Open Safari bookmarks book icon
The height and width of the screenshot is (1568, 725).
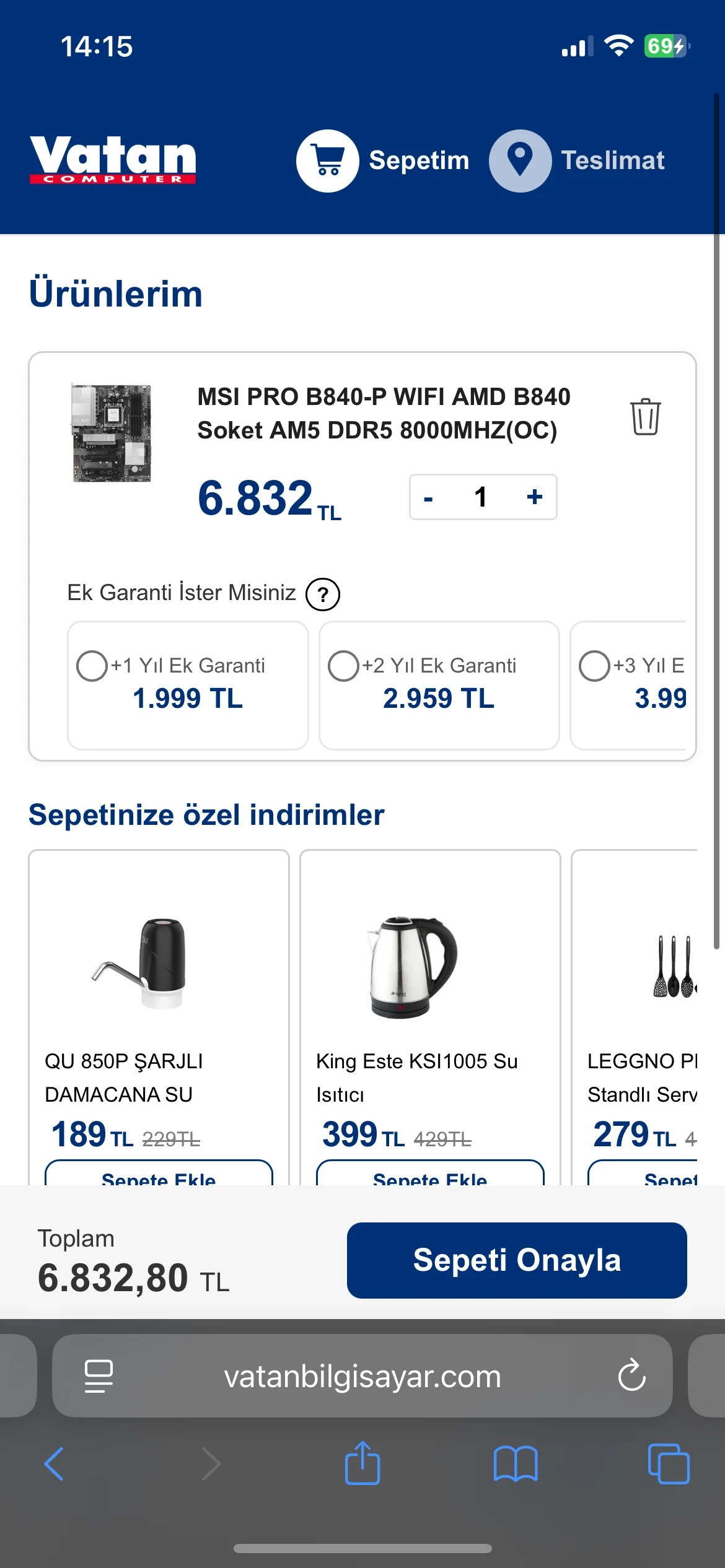click(x=516, y=1464)
